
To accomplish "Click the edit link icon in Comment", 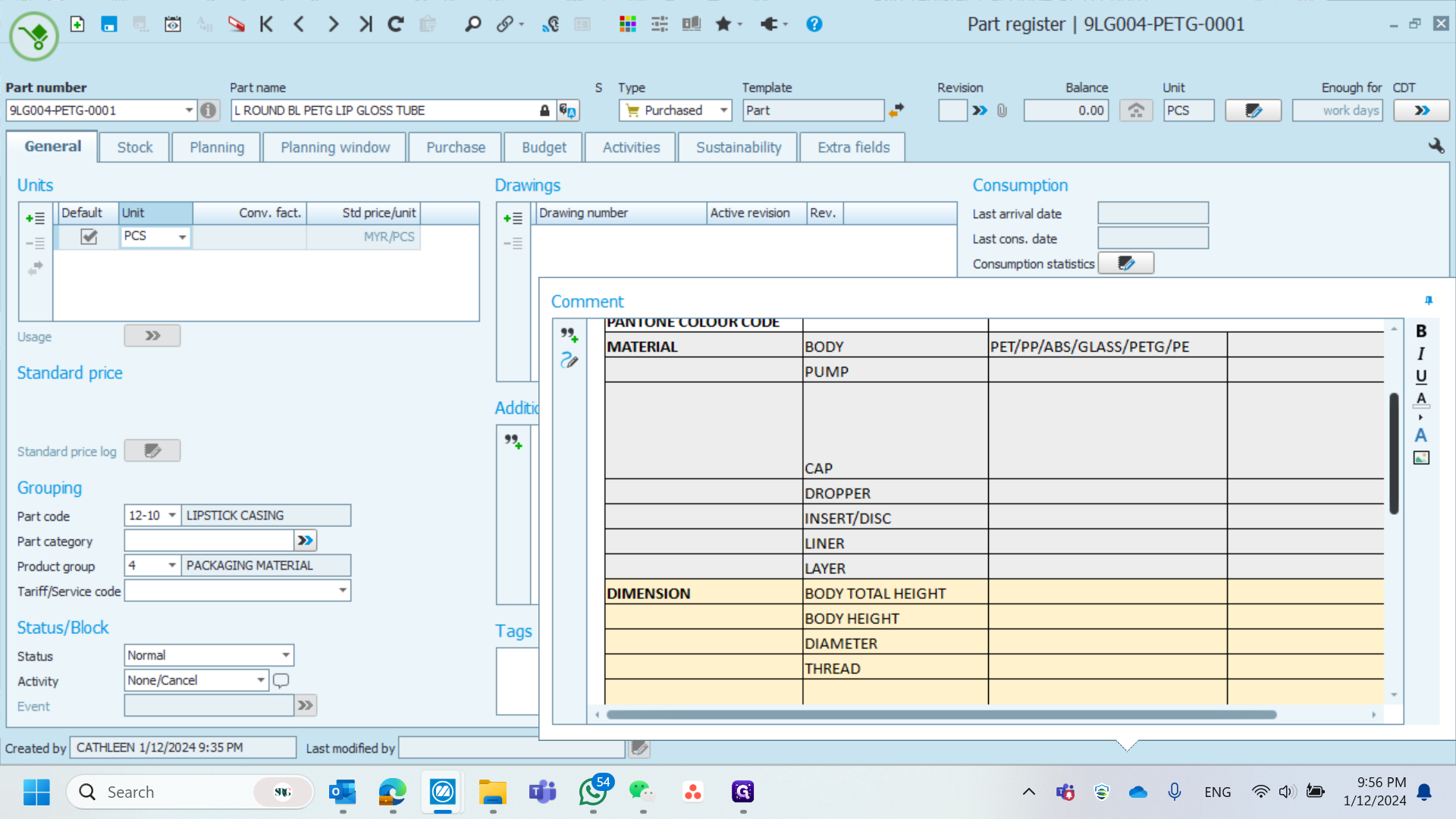I will tap(569, 360).
